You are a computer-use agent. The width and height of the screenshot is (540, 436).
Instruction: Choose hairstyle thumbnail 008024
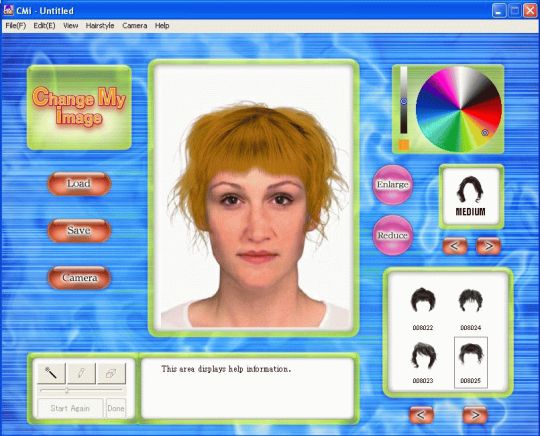470,309
